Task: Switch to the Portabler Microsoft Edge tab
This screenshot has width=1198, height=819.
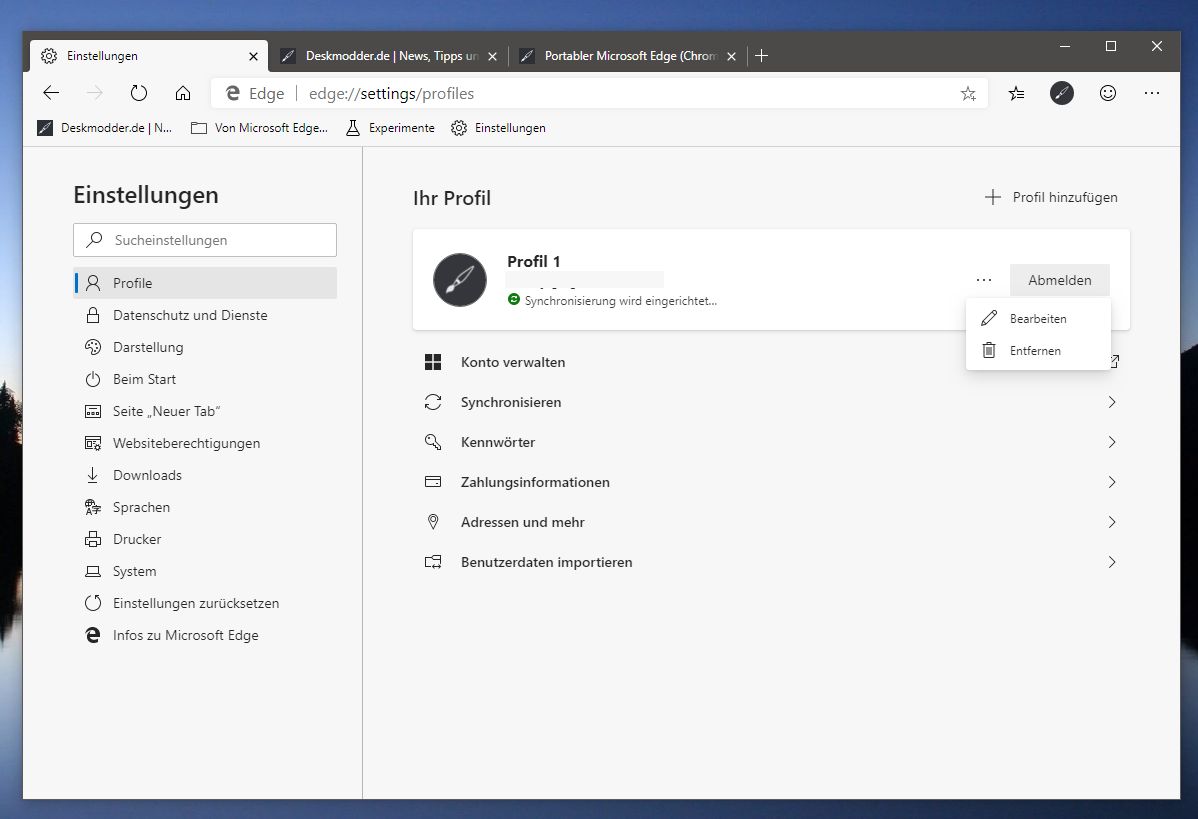Action: pos(628,56)
